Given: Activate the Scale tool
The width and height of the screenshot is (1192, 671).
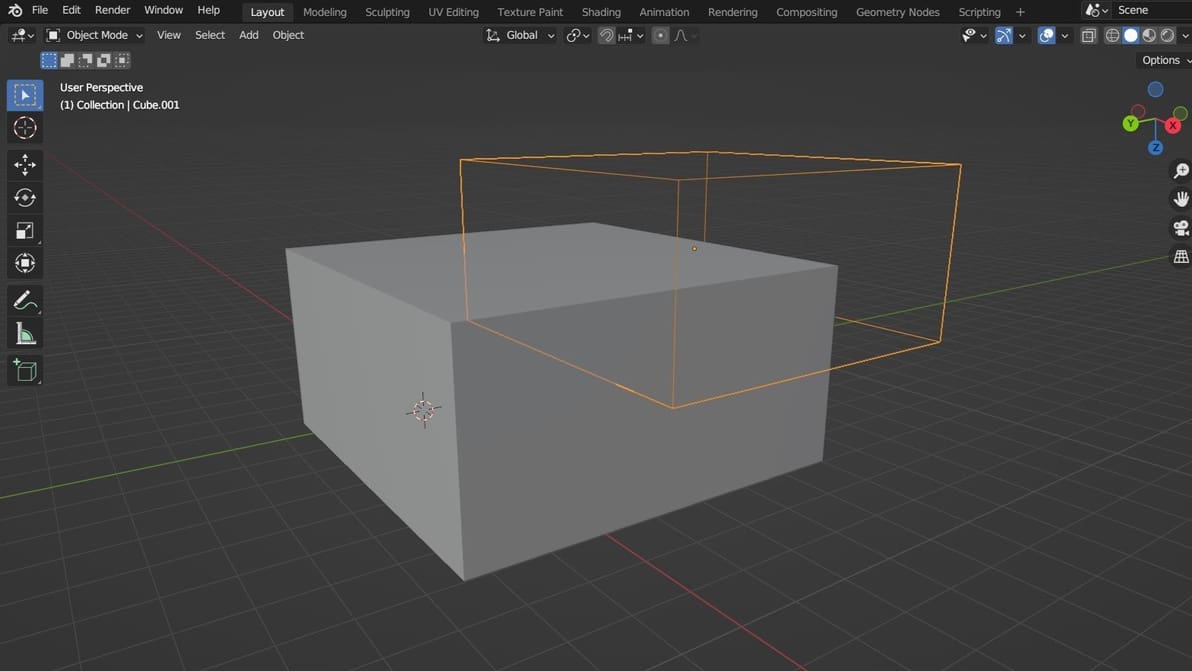Looking at the screenshot, I should tap(24, 230).
